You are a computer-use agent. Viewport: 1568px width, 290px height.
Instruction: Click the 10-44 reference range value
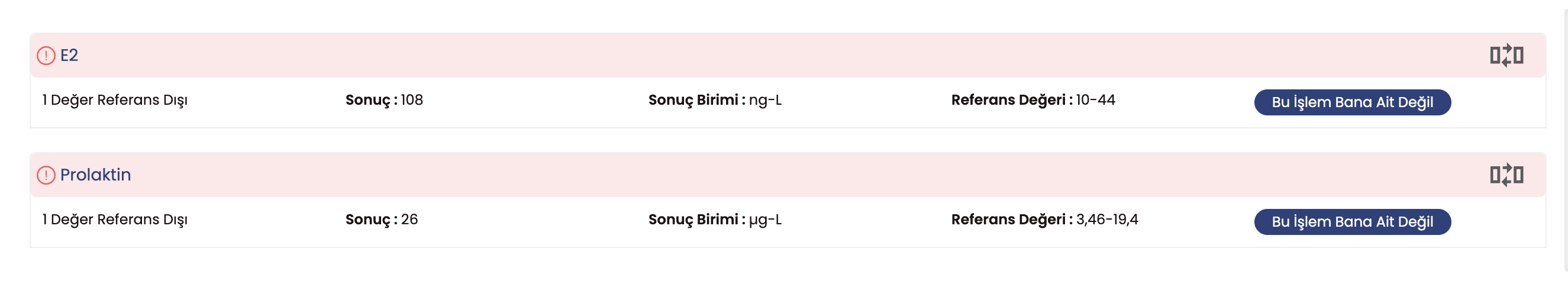(x=1095, y=100)
